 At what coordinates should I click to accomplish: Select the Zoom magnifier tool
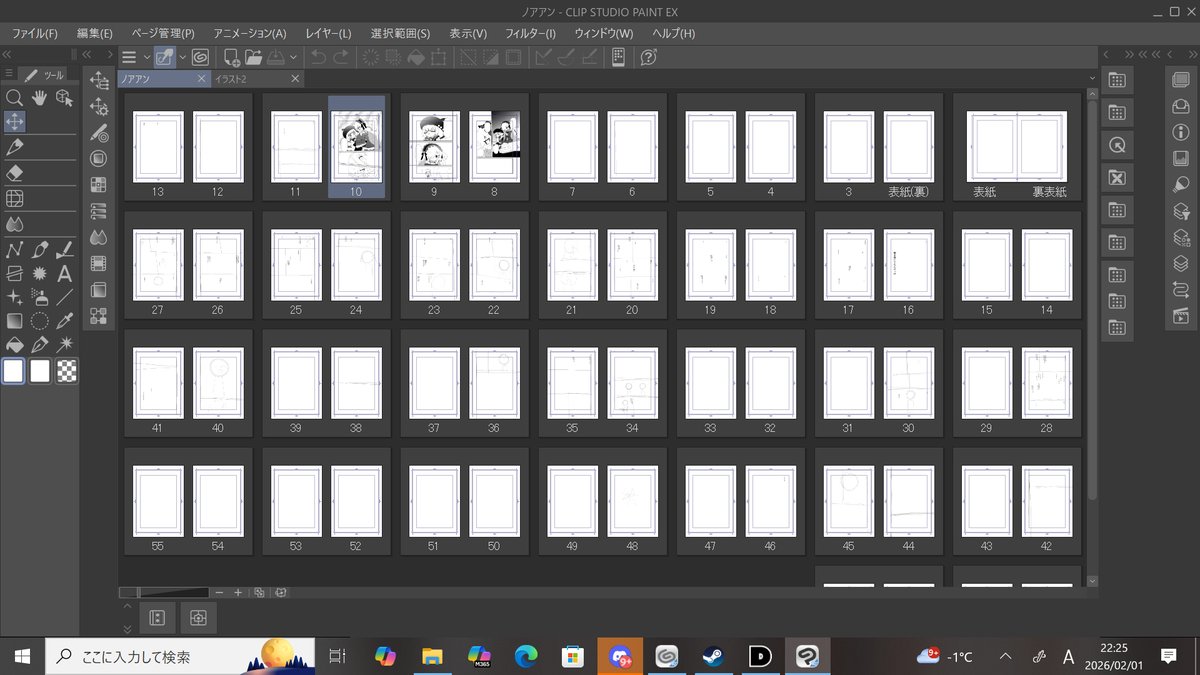coord(14,97)
